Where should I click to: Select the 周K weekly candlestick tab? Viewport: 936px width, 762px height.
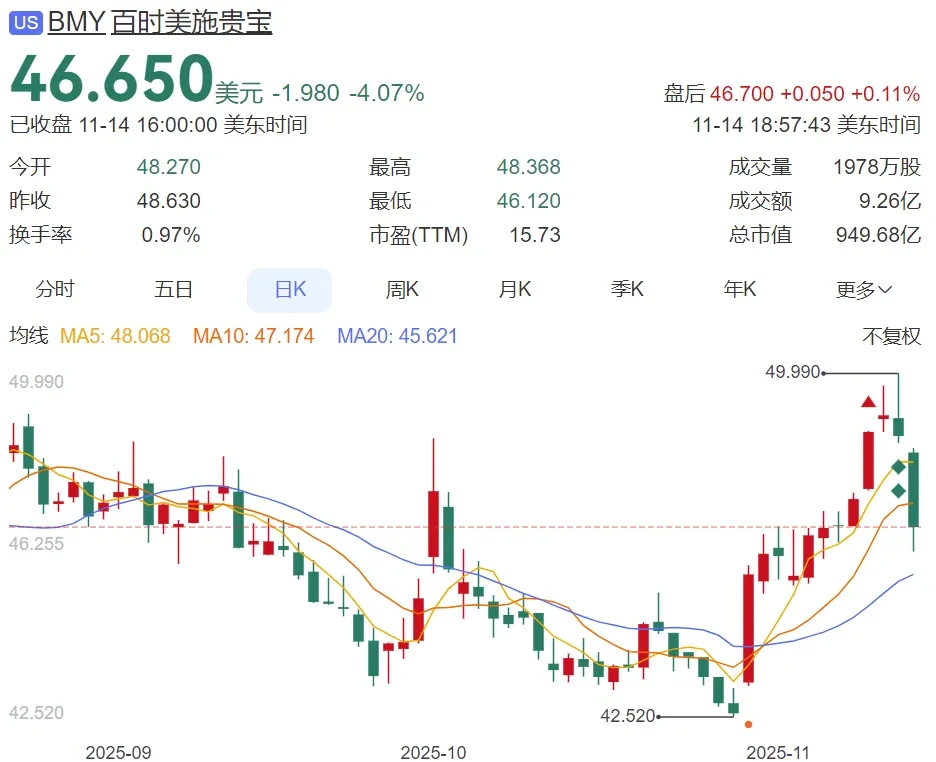[402, 289]
